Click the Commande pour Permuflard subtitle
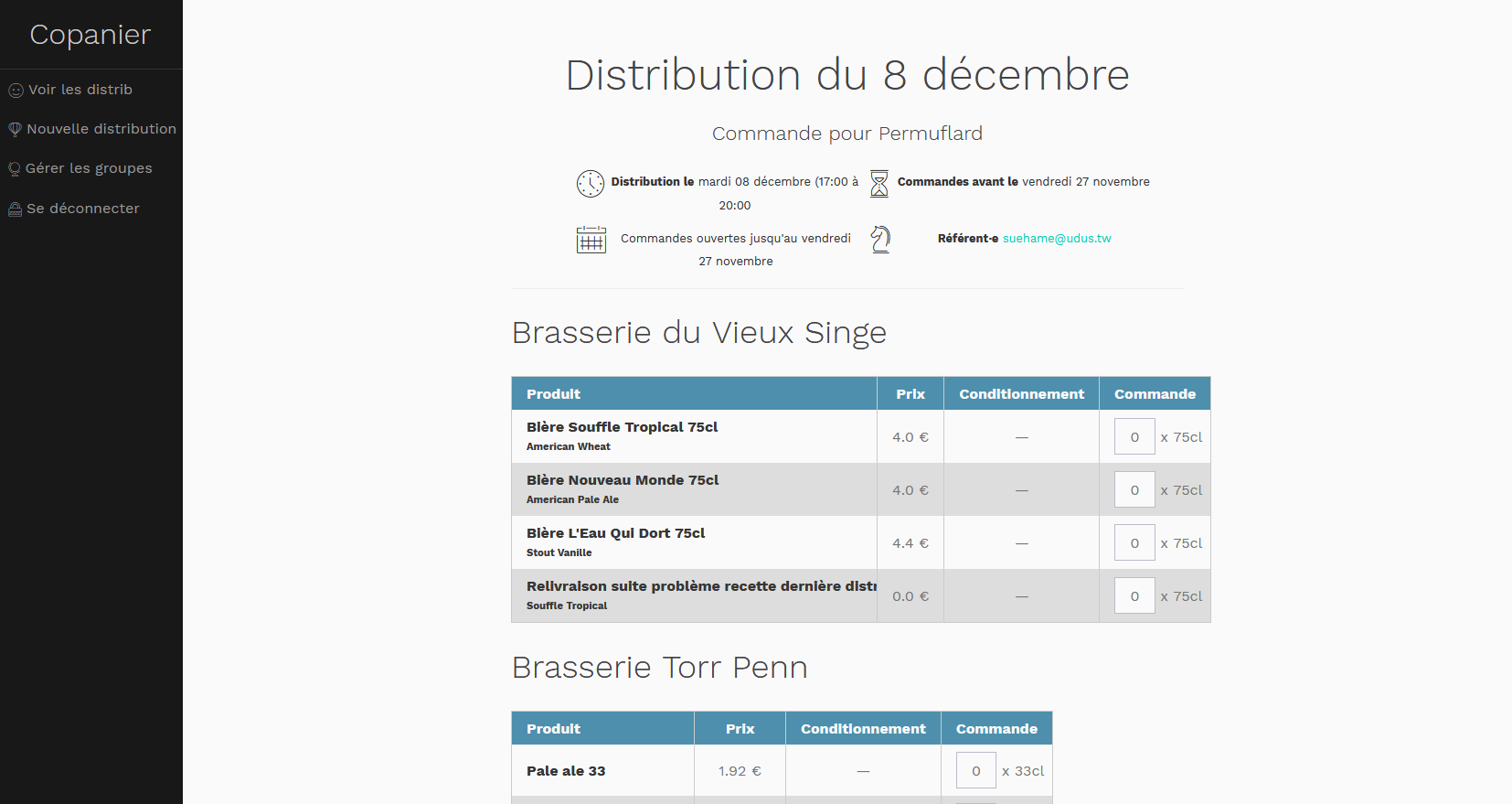Screen dimensions: 1512x804 [847, 134]
